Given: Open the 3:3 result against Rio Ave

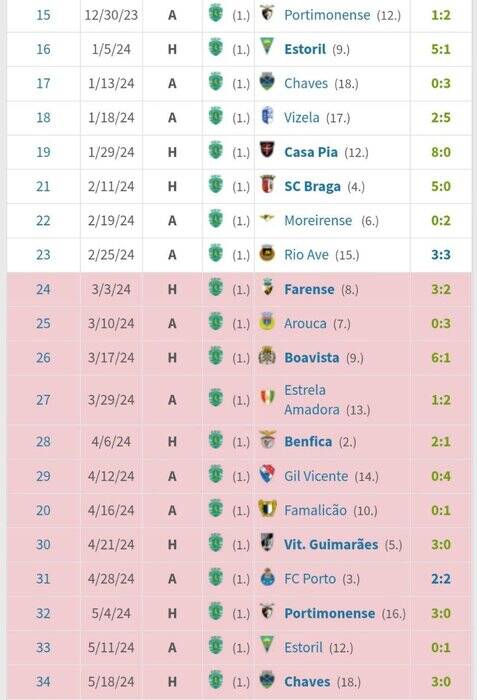Looking at the screenshot, I should point(441,255).
